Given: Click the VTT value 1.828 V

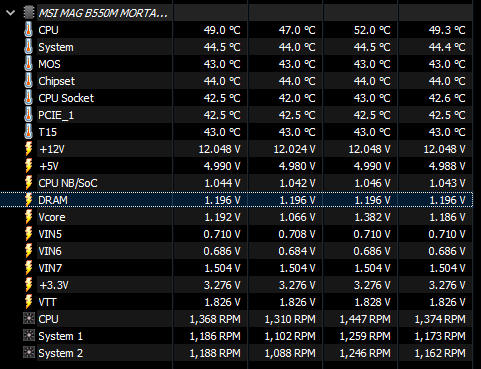Looking at the screenshot, I should coord(372,302).
